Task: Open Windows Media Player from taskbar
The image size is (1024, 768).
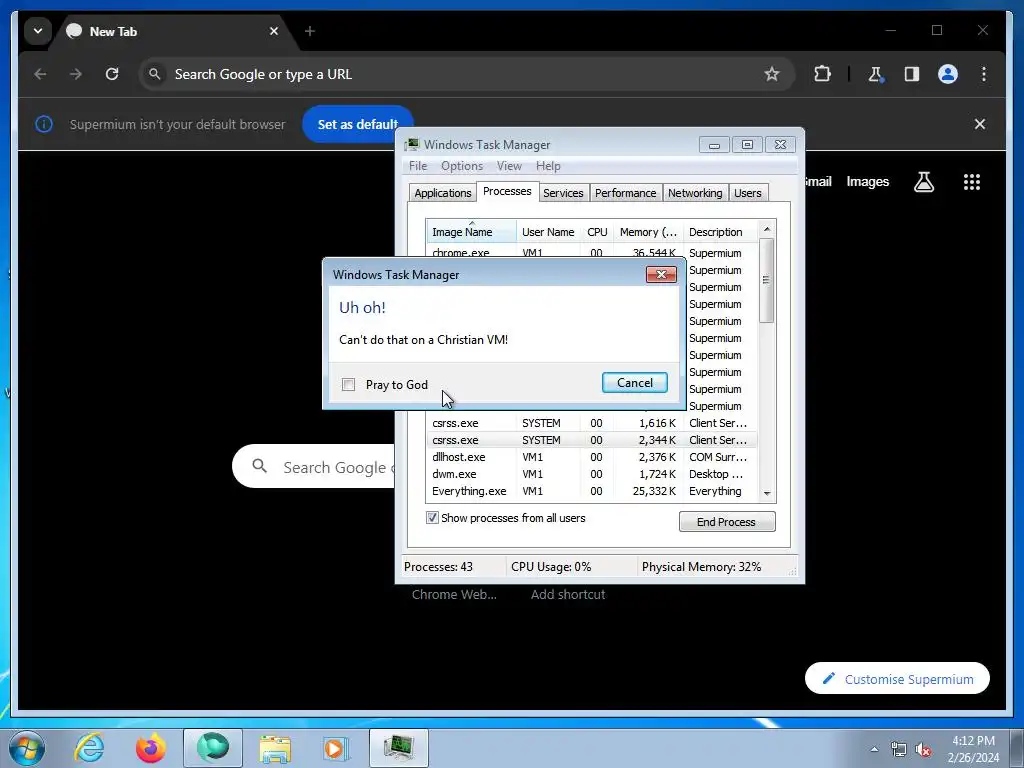Action: (336, 748)
